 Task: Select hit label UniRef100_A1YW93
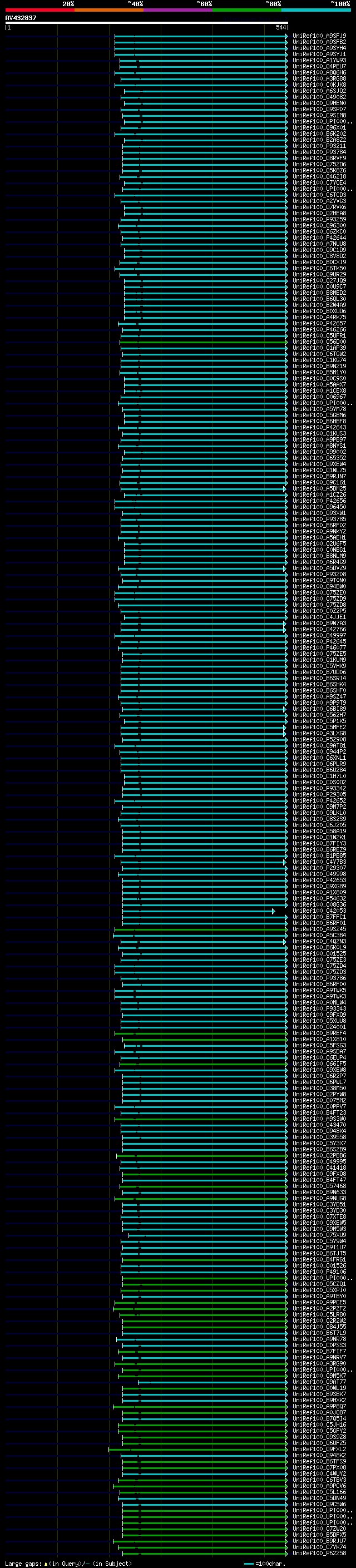click(319, 60)
